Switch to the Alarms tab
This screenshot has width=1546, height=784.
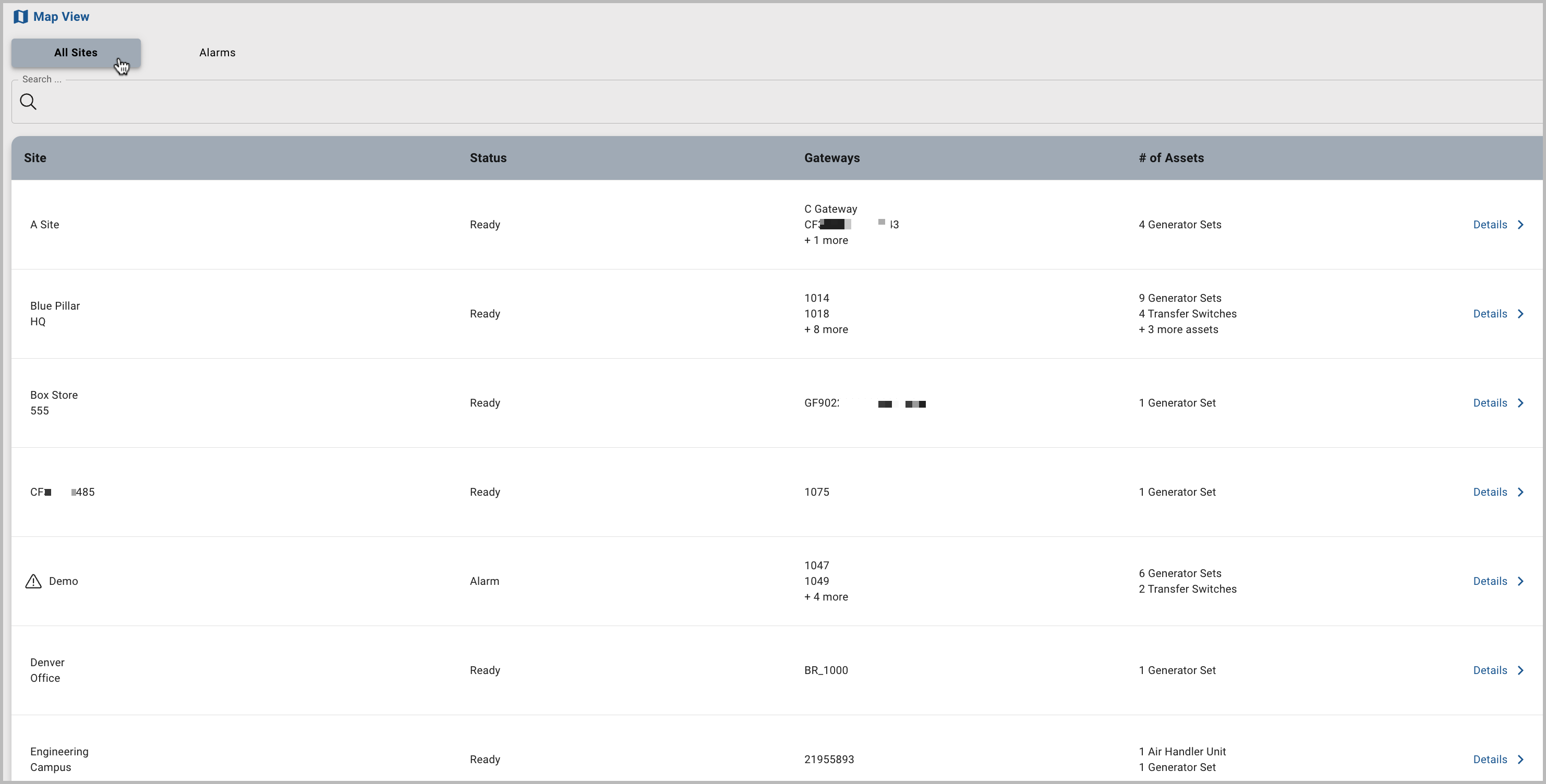coord(216,52)
